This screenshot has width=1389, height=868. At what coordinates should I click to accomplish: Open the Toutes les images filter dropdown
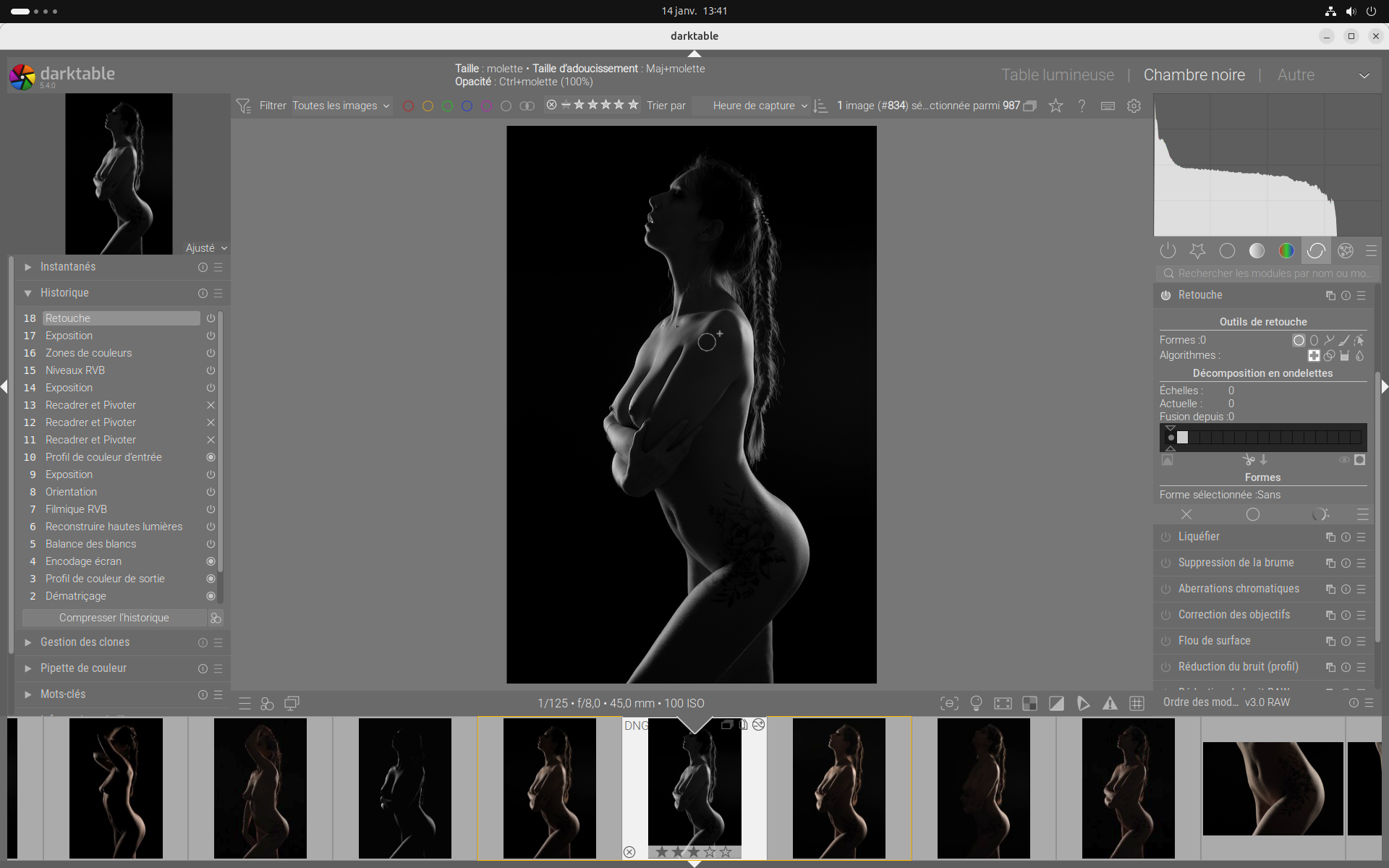[341, 106]
